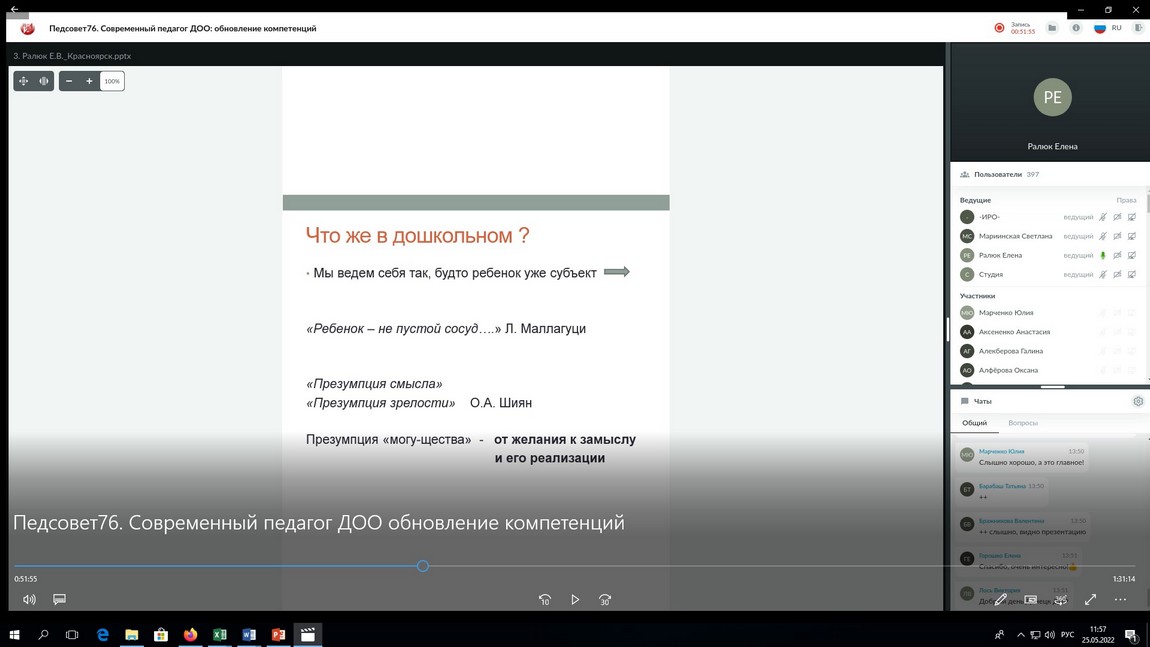Viewport: 1150px width, 647px height.
Task: Toggle microphone for -ИРО-
Action: (1102, 217)
